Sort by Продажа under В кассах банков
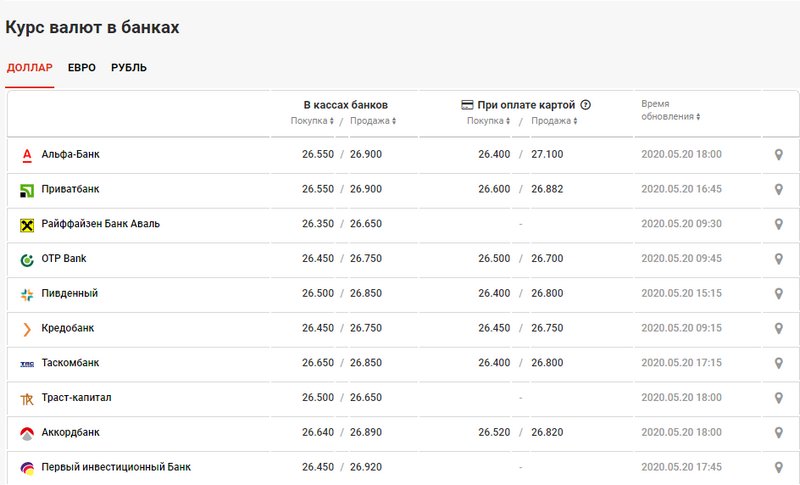This screenshot has width=800, height=485. point(373,121)
